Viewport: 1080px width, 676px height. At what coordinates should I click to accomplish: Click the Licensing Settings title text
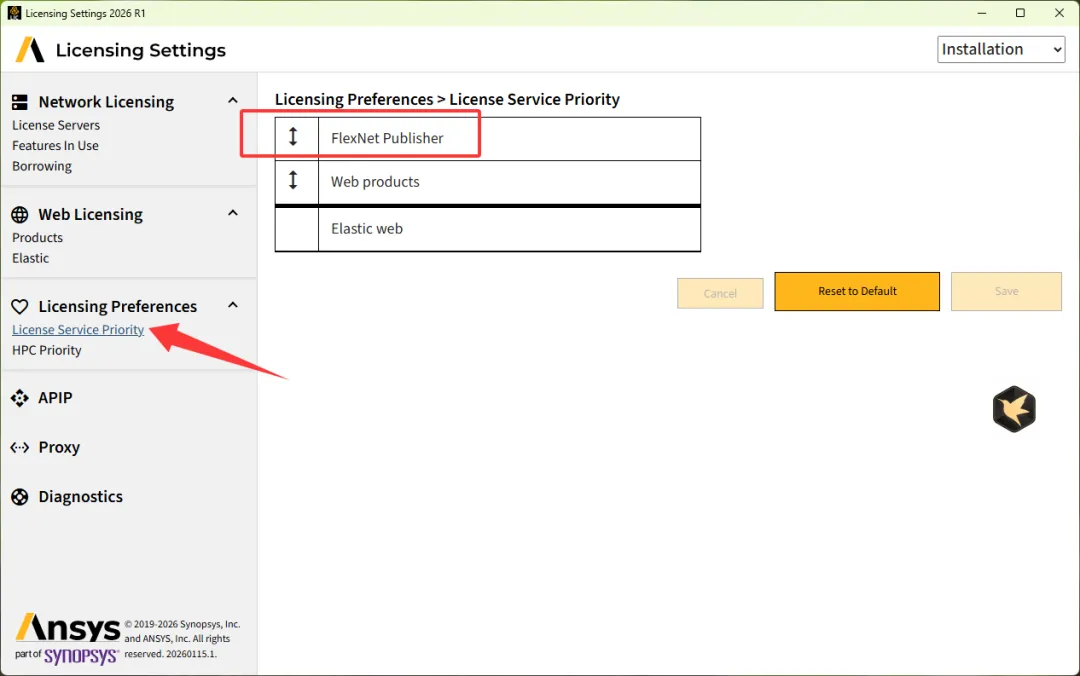click(141, 50)
